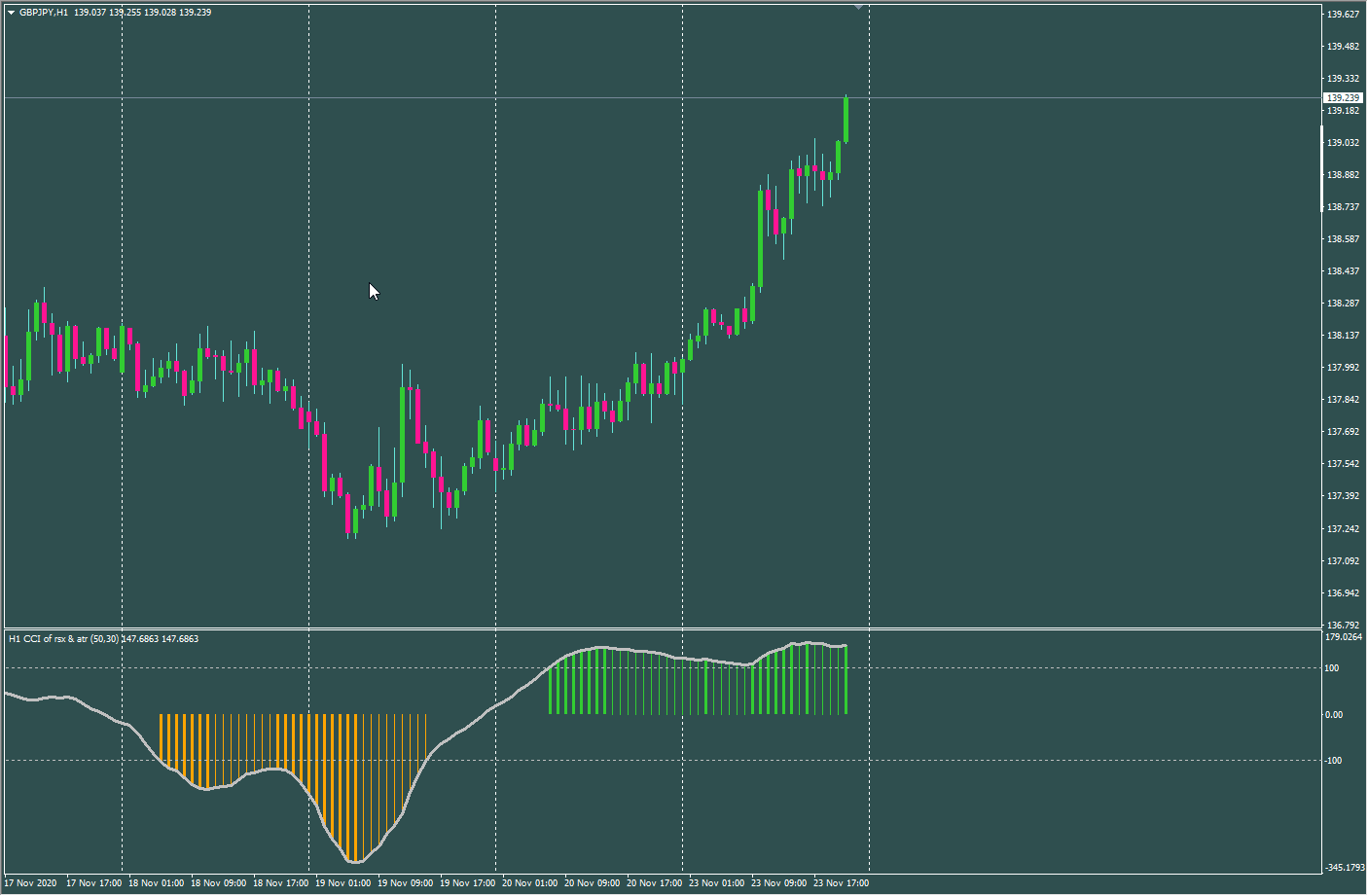This screenshot has width=1368, height=896.
Task: Select the current price label 139.239
Action: pos(1344,98)
